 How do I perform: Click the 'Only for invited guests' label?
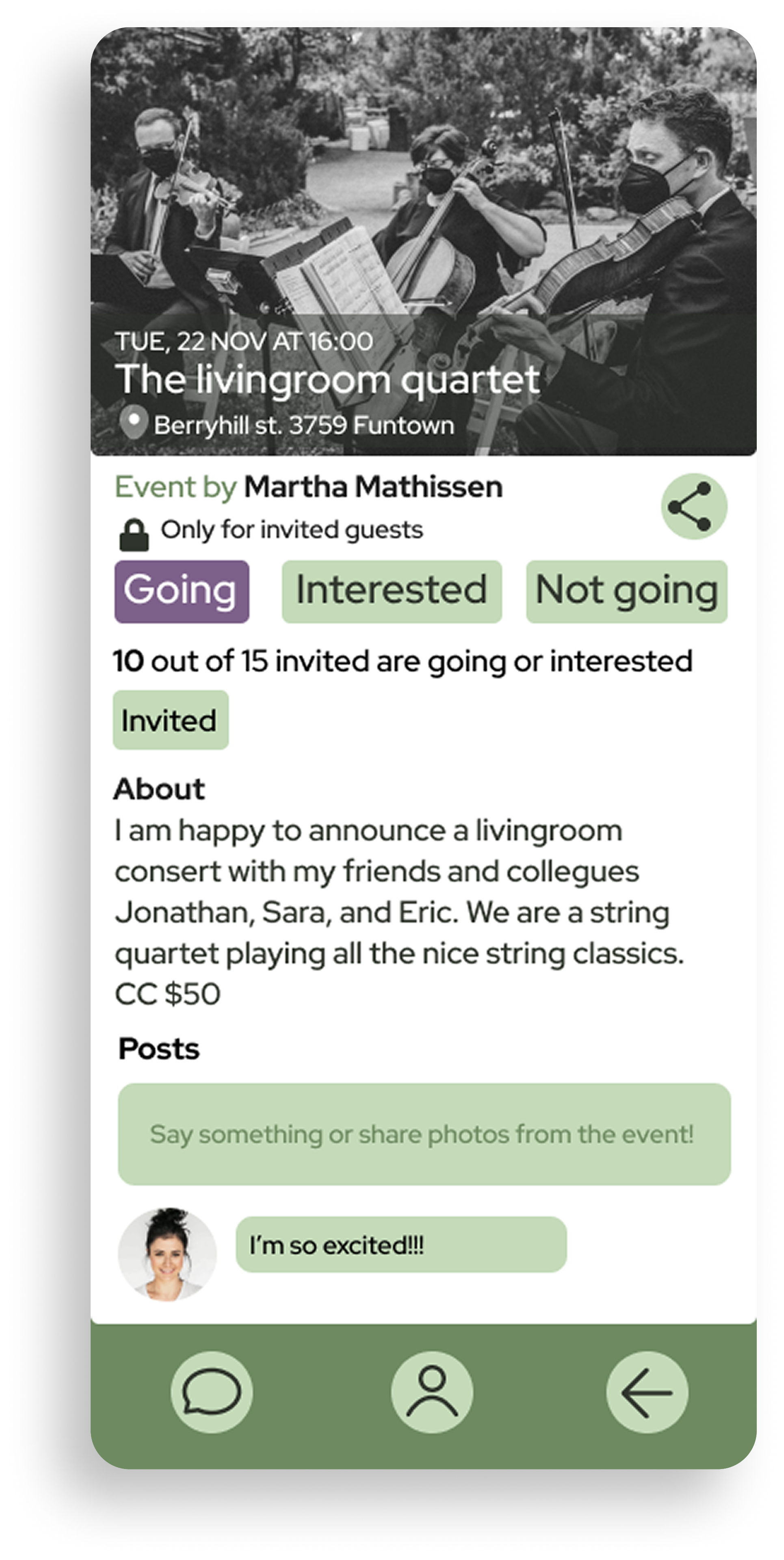pos(291,530)
